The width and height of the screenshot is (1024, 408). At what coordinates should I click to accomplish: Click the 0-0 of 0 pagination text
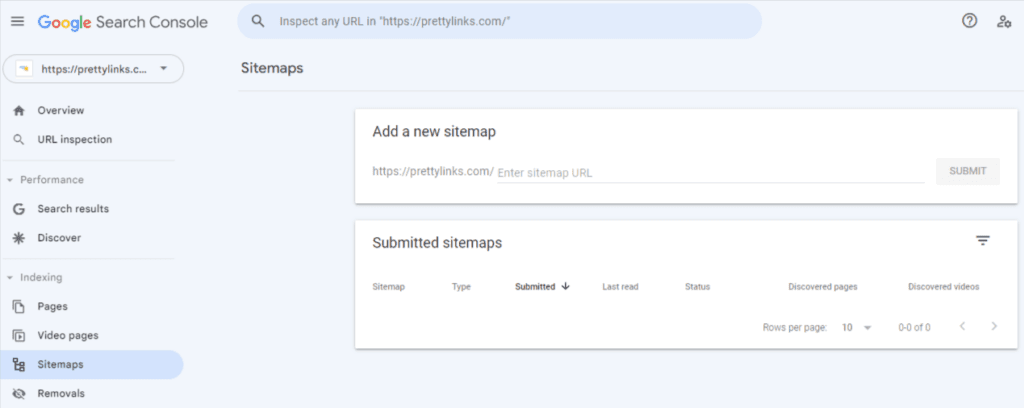[x=914, y=328]
